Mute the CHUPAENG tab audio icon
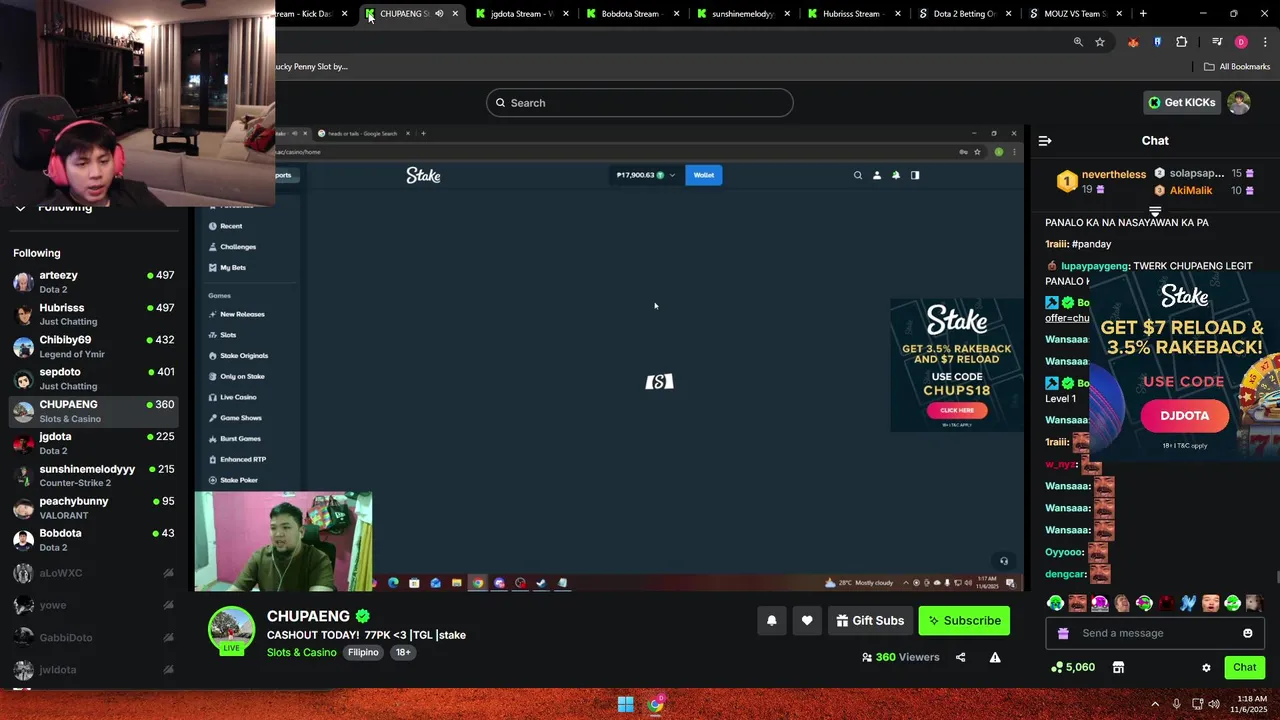The width and height of the screenshot is (1280, 720). coord(438,14)
